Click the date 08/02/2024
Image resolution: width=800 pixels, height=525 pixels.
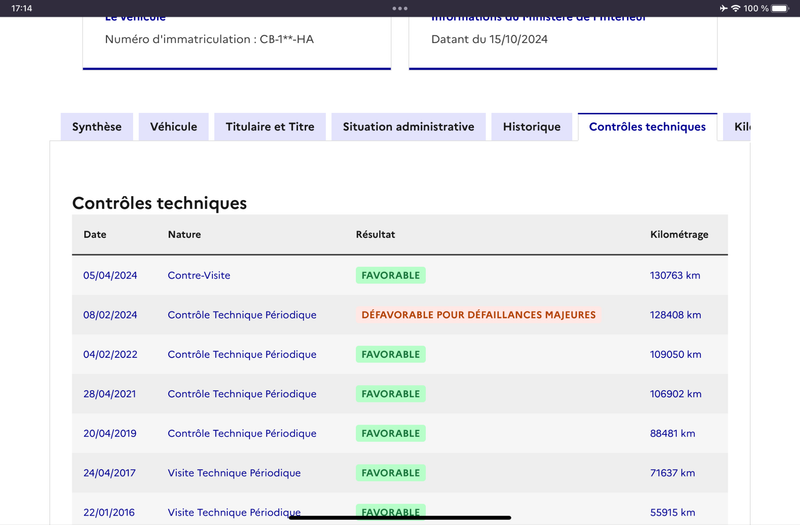coord(110,315)
